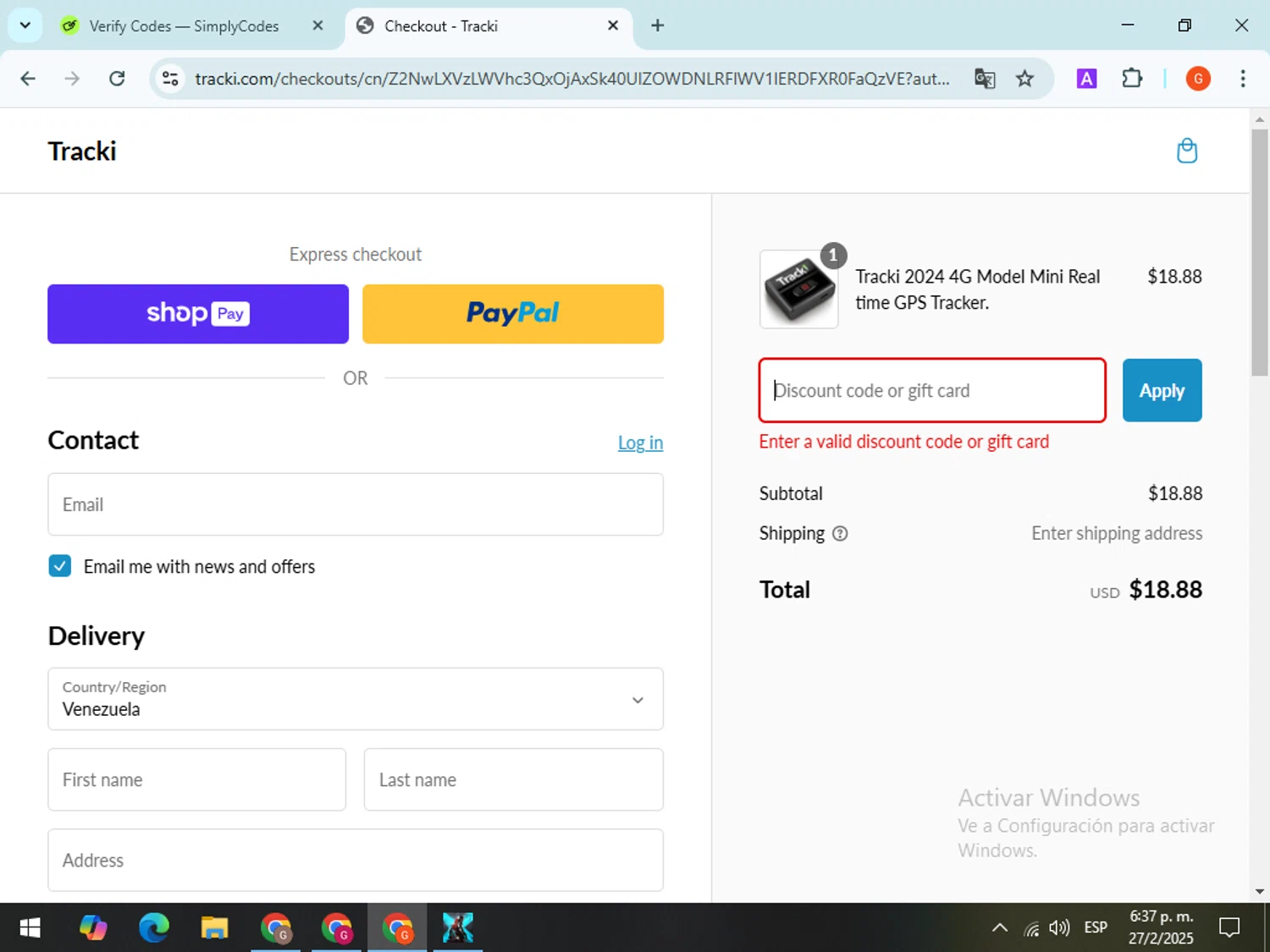Focus the Address field
This screenshot has height=952, width=1270.
tap(356, 860)
